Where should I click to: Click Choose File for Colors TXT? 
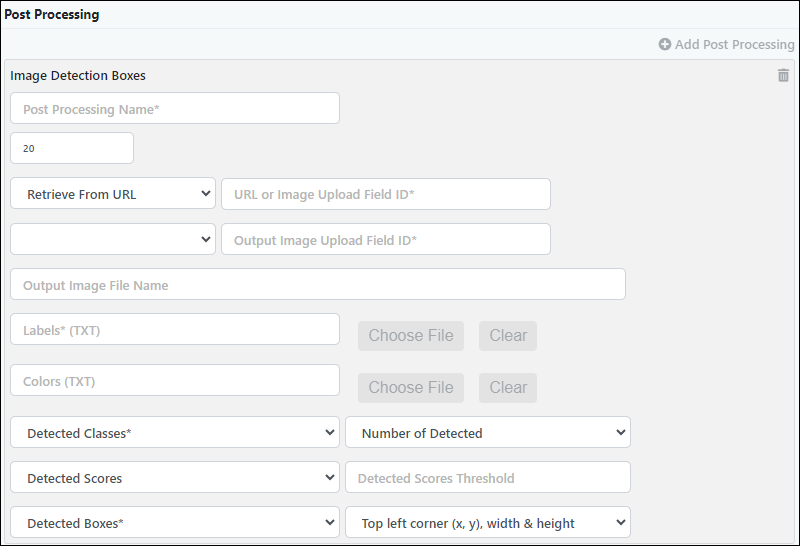411,388
